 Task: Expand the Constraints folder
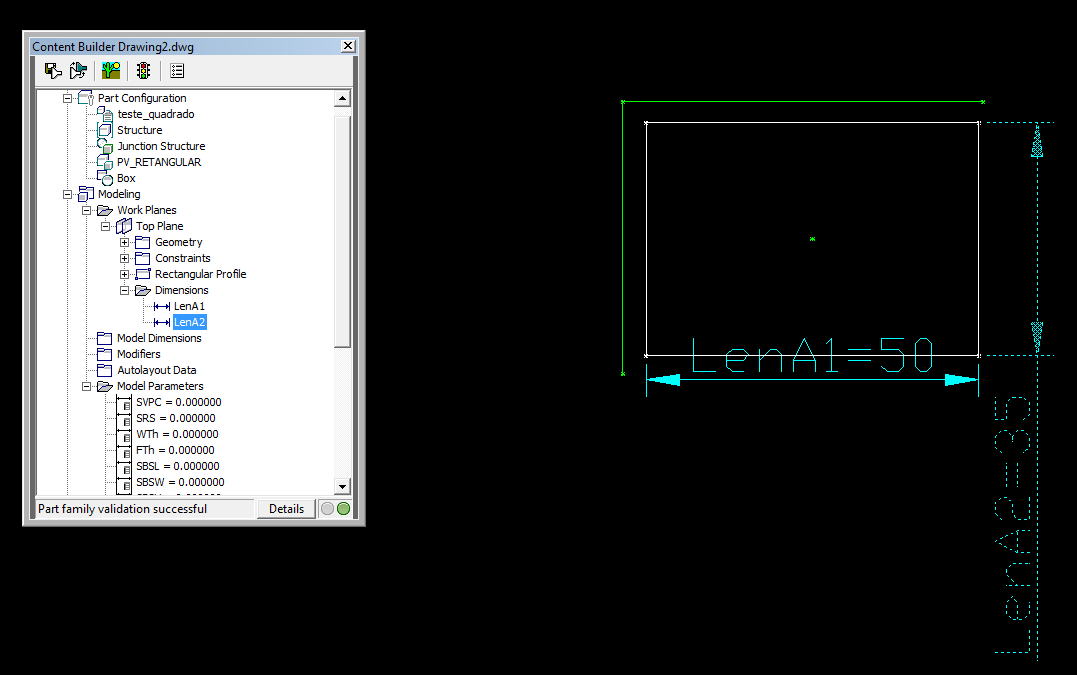[124, 258]
